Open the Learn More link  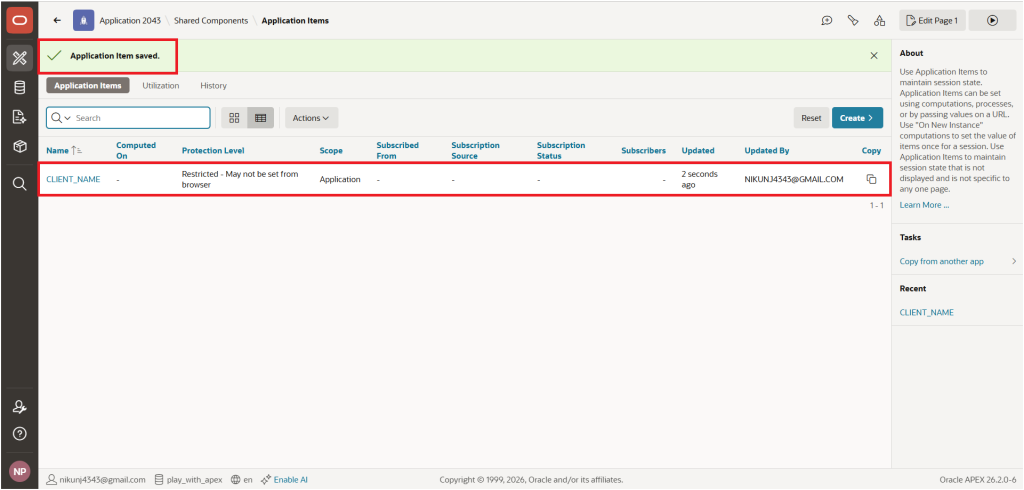[924, 205]
